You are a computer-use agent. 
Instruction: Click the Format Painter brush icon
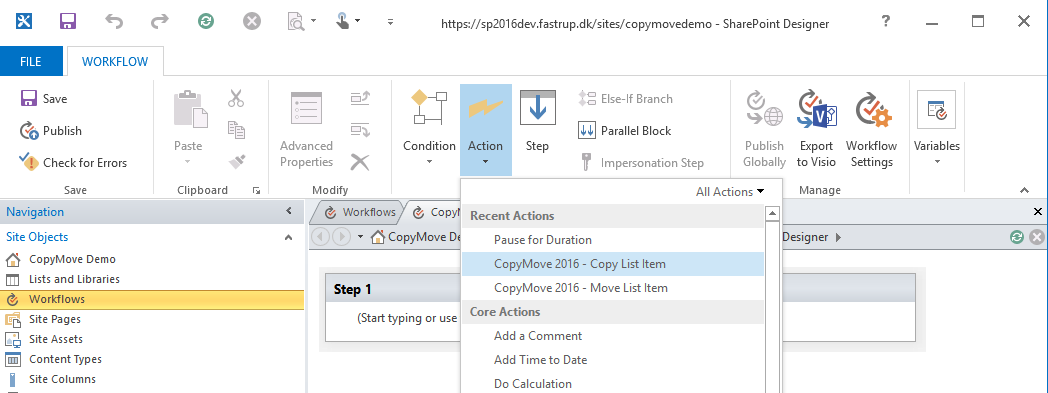click(236, 161)
